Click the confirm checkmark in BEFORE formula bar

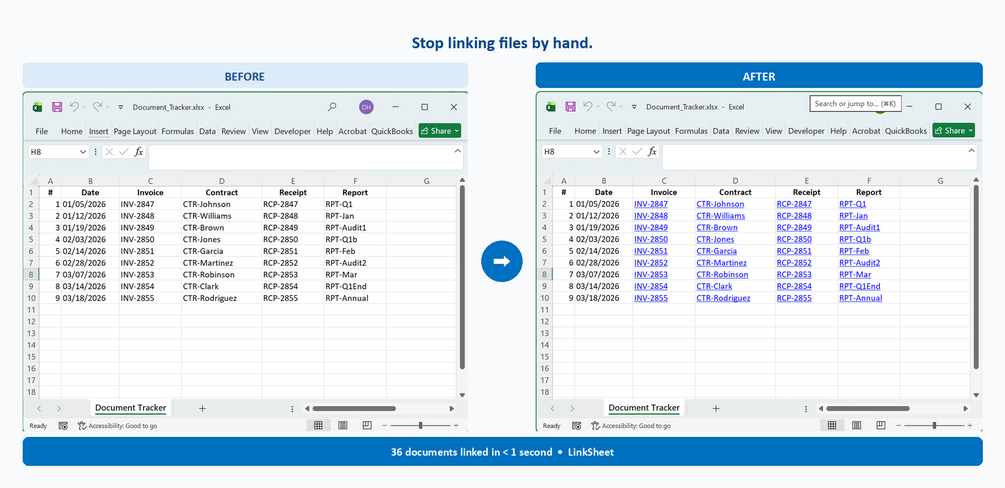click(124, 152)
